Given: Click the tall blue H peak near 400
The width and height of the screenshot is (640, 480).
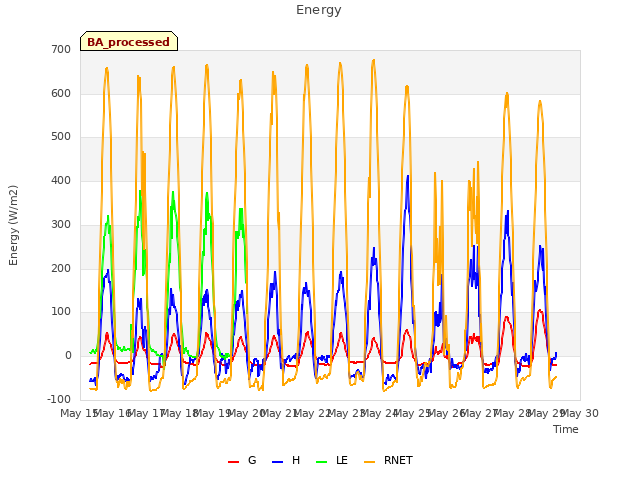Looking at the screenshot, I should (x=407, y=176).
